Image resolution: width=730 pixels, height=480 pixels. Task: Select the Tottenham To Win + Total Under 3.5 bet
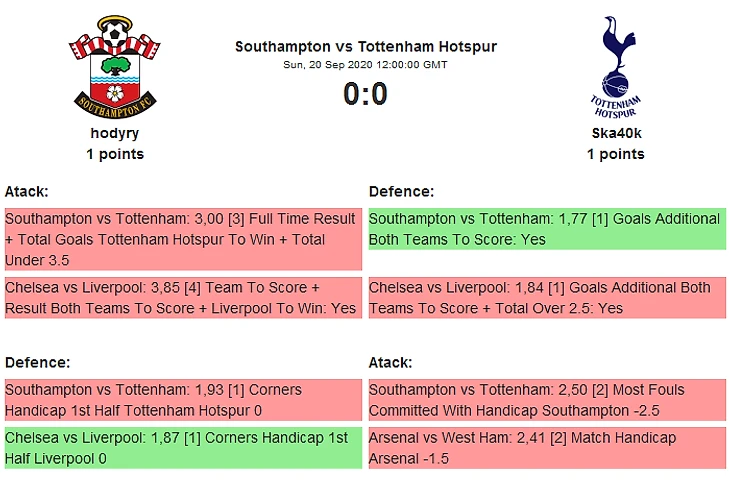[182, 239]
